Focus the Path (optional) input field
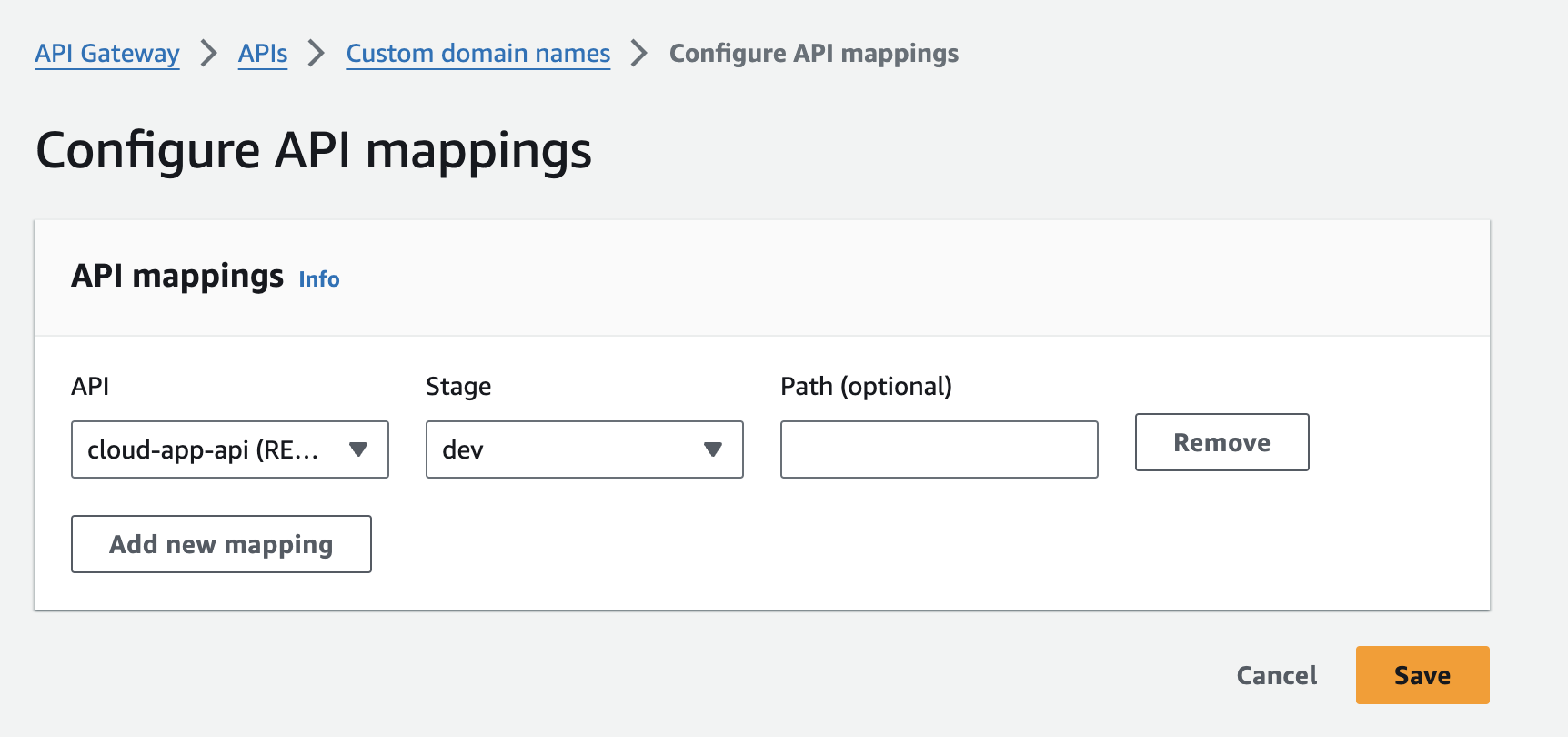Screen dimensions: 1568x737 (940, 449)
